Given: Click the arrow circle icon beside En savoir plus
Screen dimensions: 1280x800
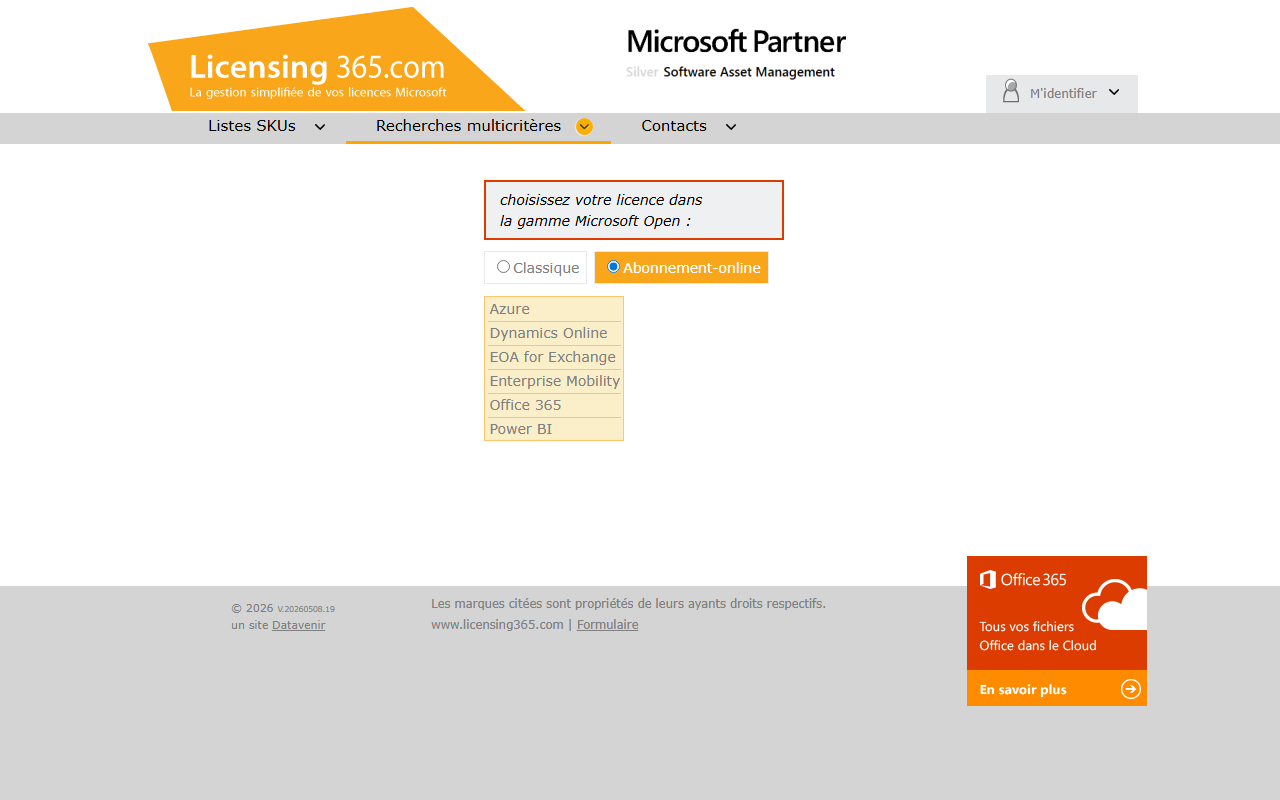Looking at the screenshot, I should [x=1131, y=689].
